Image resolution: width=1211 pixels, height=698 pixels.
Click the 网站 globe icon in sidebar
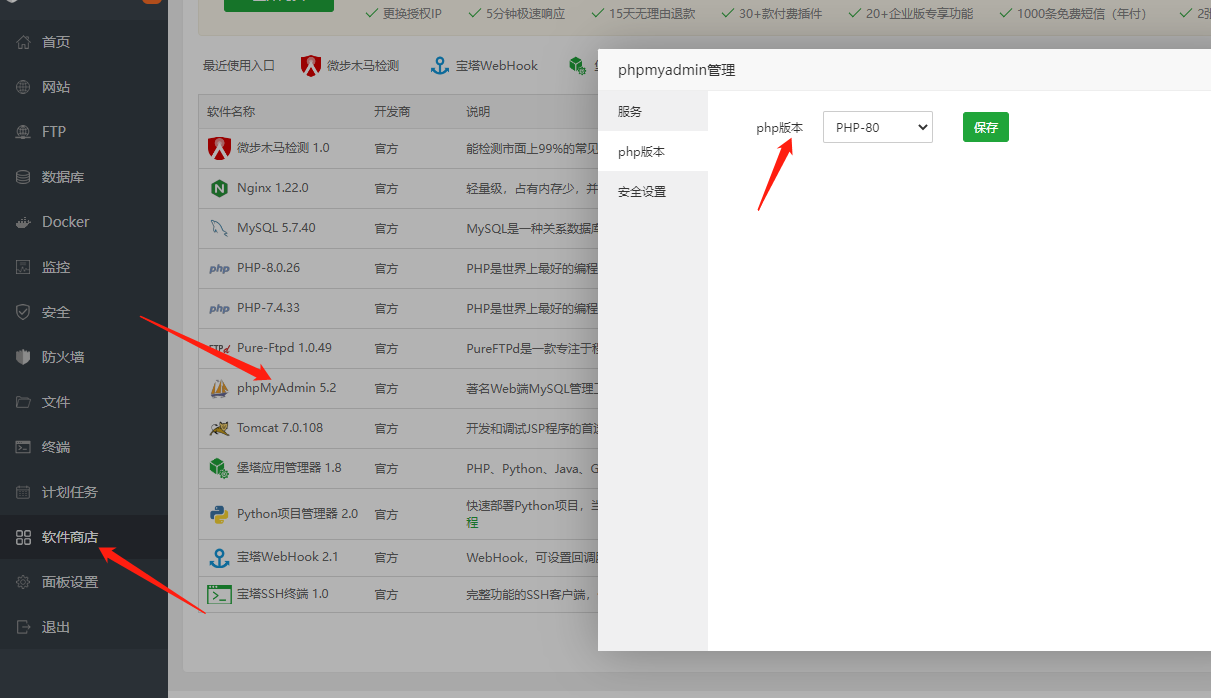pos(23,87)
